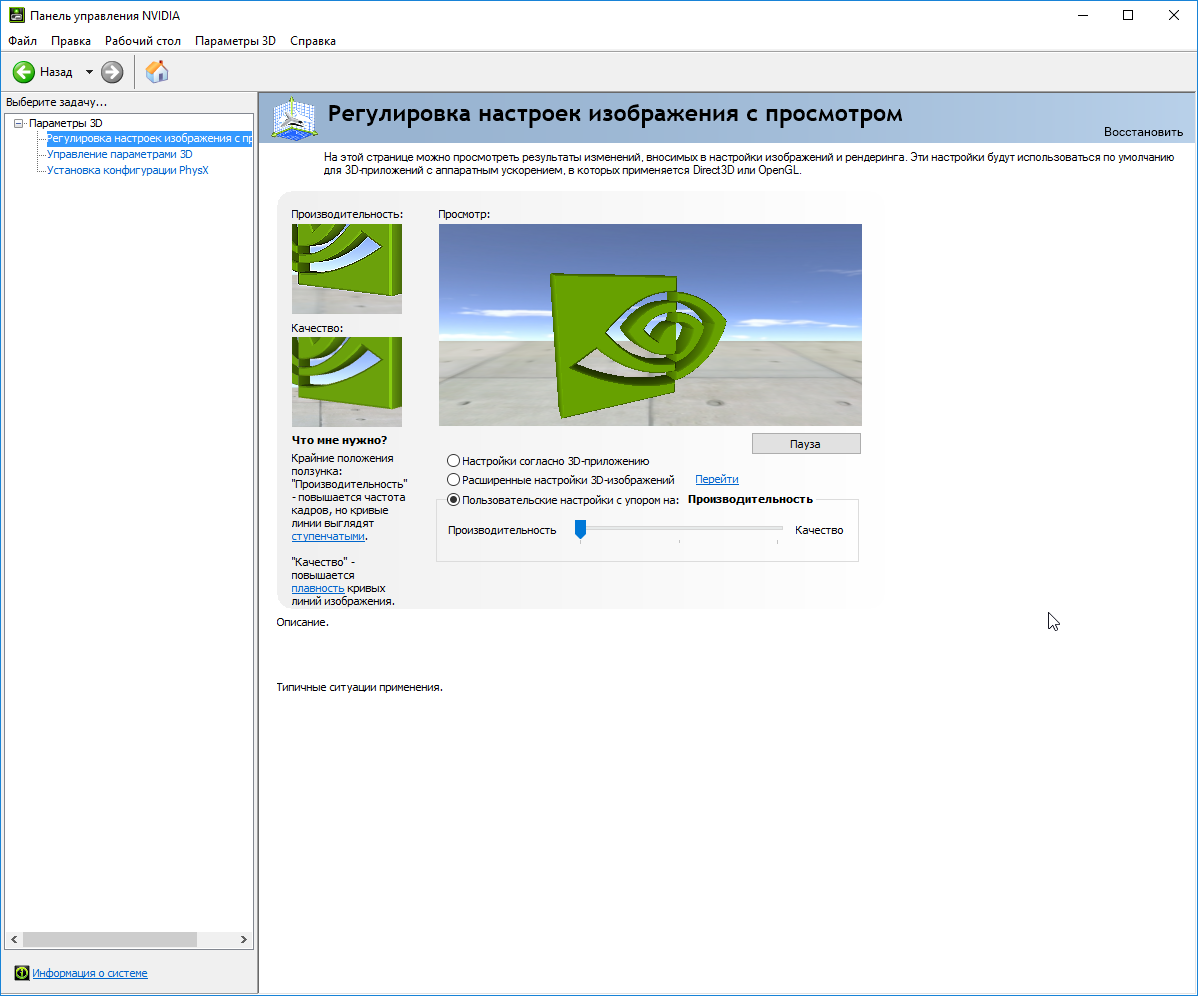Click the Описание. label
Image resolution: width=1198 pixels, height=996 pixels.
(303, 622)
